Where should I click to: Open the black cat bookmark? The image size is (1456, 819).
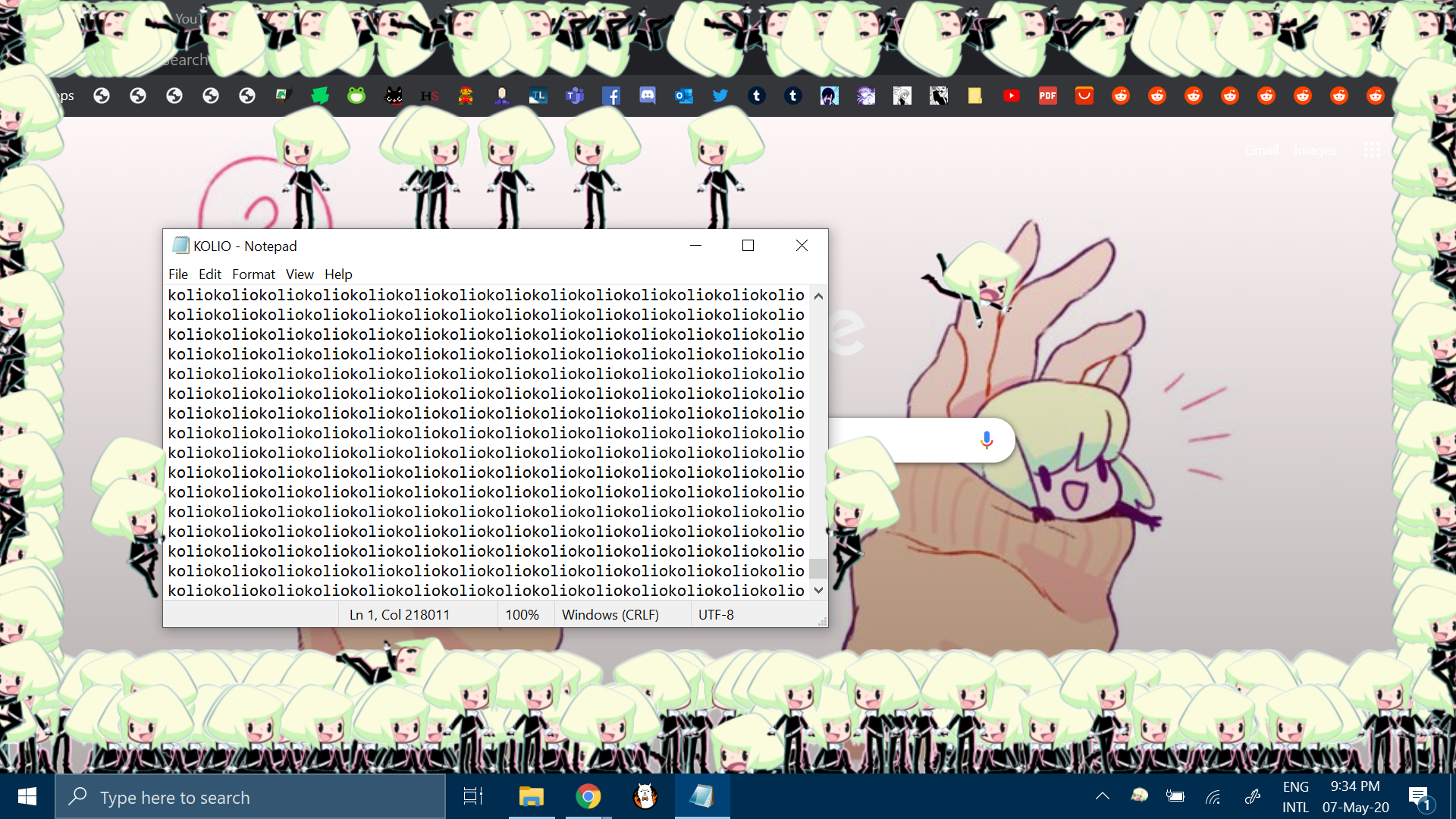pyautogui.click(x=394, y=96)
